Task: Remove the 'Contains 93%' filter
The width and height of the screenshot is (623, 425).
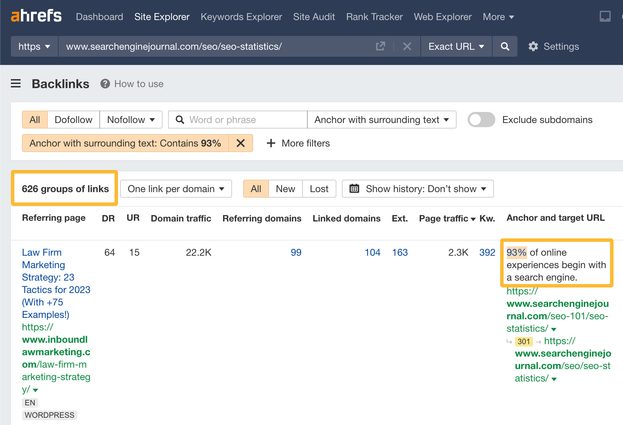Action: pos(240,143)
